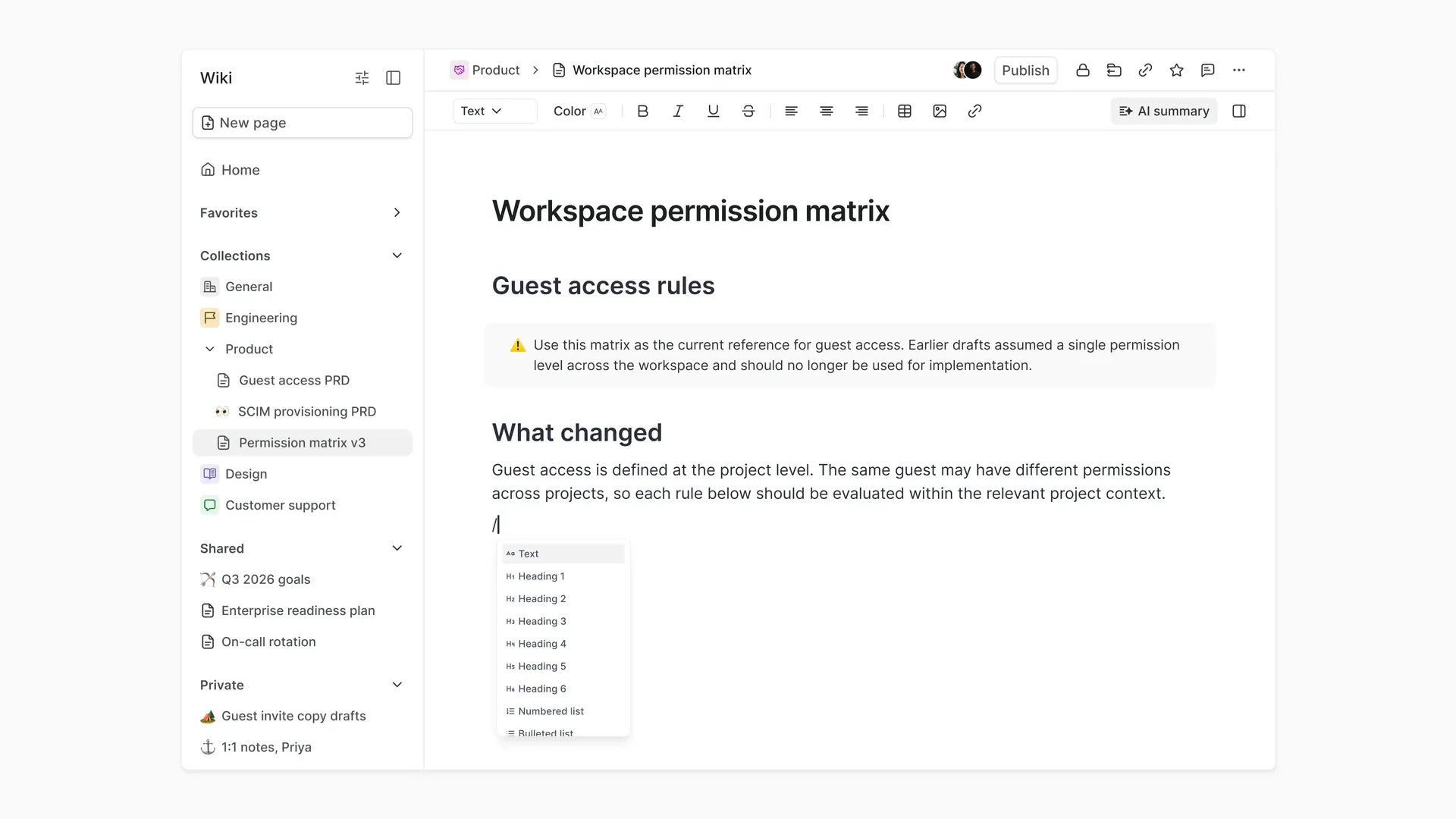Open the Engineering collection
This screenshot has height=819, width=1456.
click(303, 318)
